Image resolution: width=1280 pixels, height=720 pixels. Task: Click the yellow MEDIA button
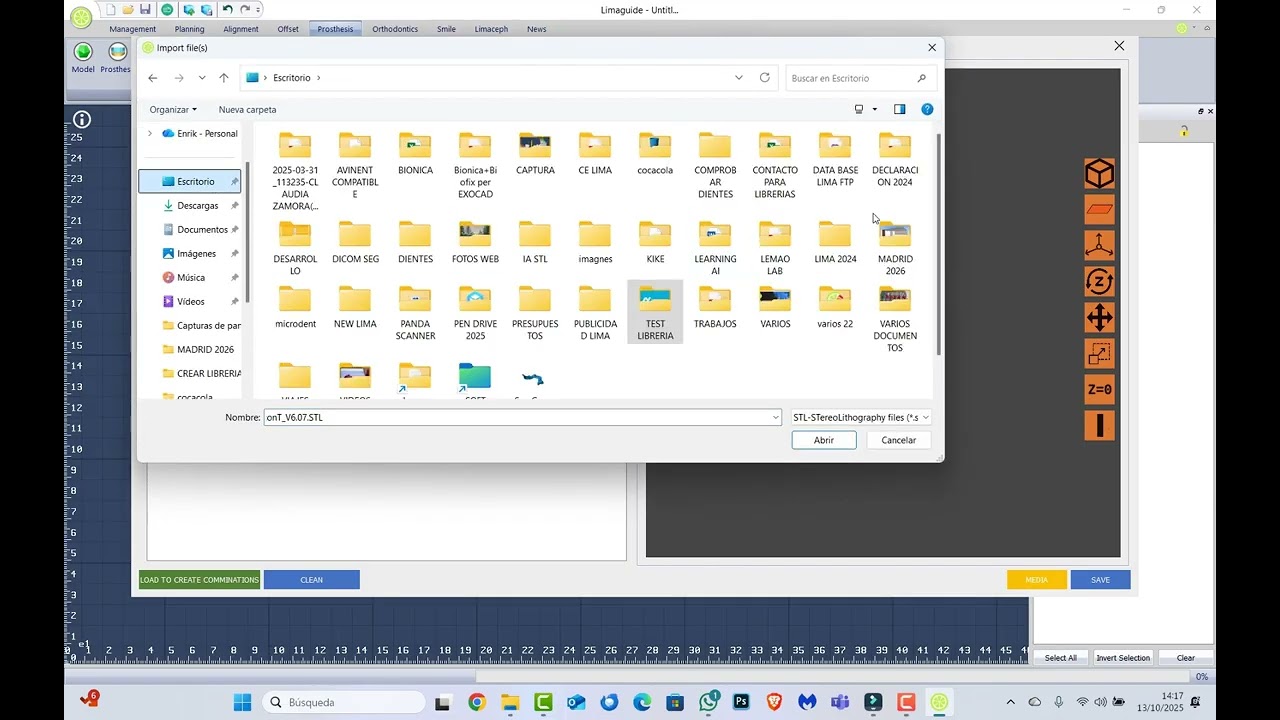pyautogui.click(x=1037, y=580)
